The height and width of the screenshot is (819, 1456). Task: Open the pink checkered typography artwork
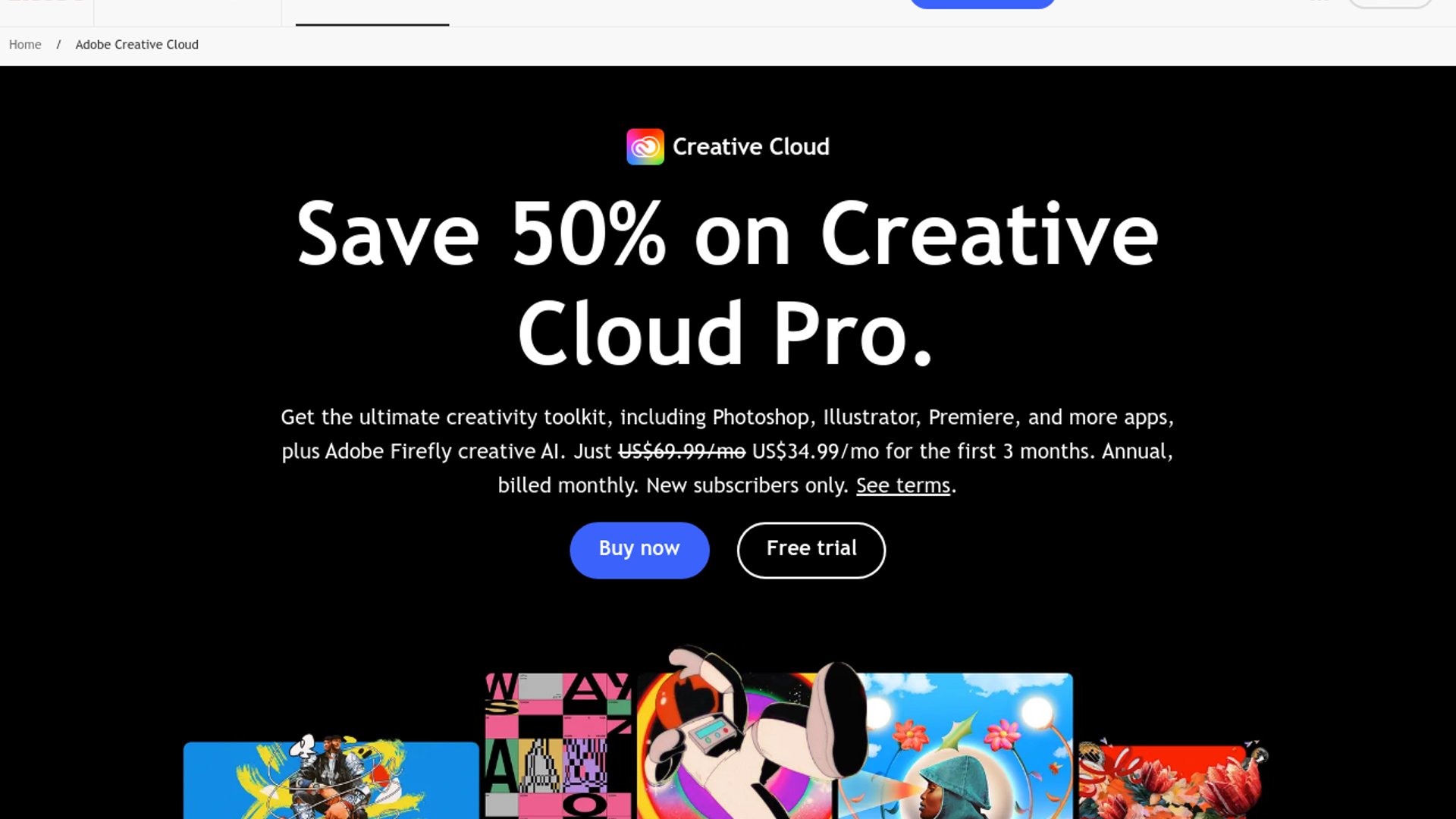(558, 745)
